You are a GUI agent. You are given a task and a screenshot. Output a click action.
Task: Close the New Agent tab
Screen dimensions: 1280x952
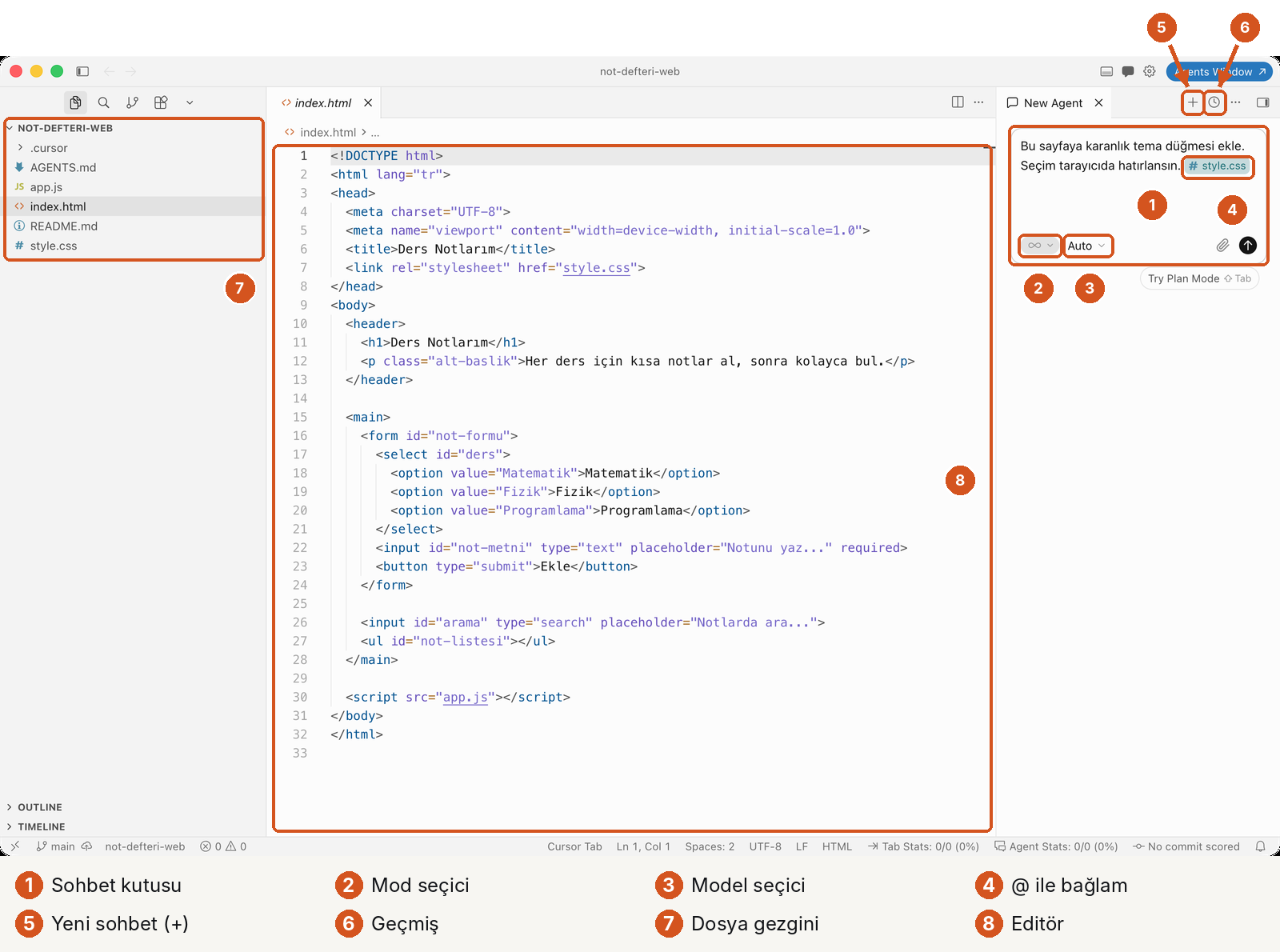point(1099,102)
